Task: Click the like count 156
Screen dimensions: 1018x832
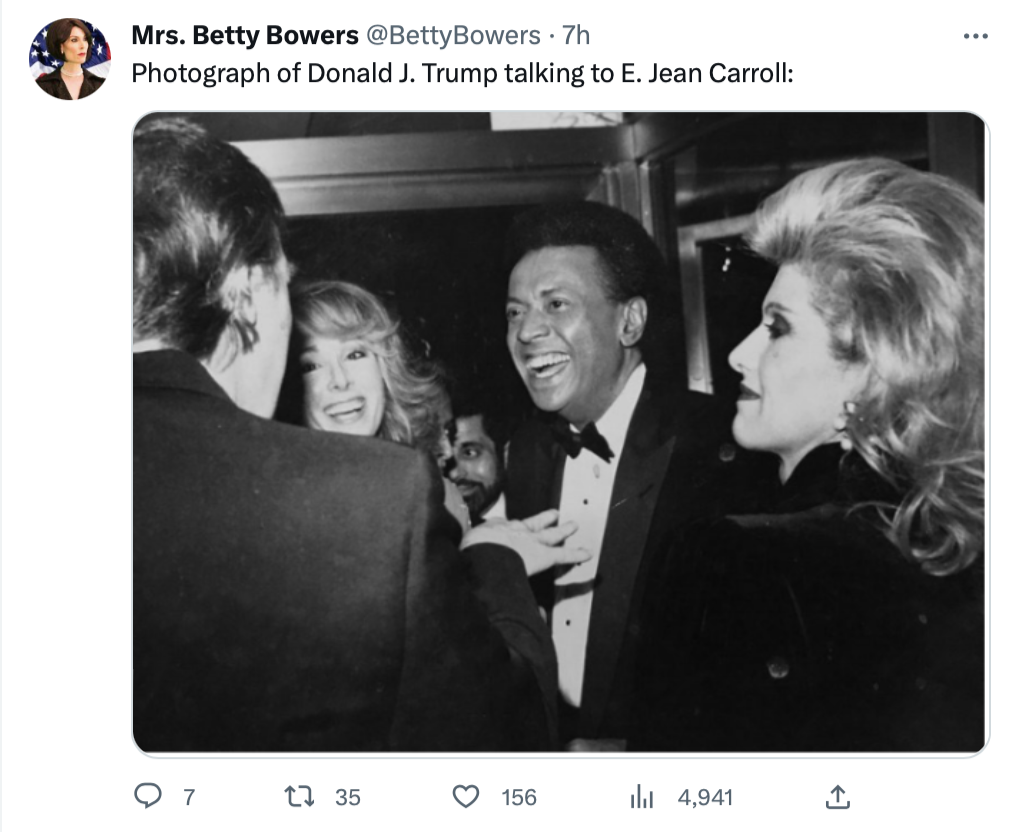Action: [x=519, y=797]
